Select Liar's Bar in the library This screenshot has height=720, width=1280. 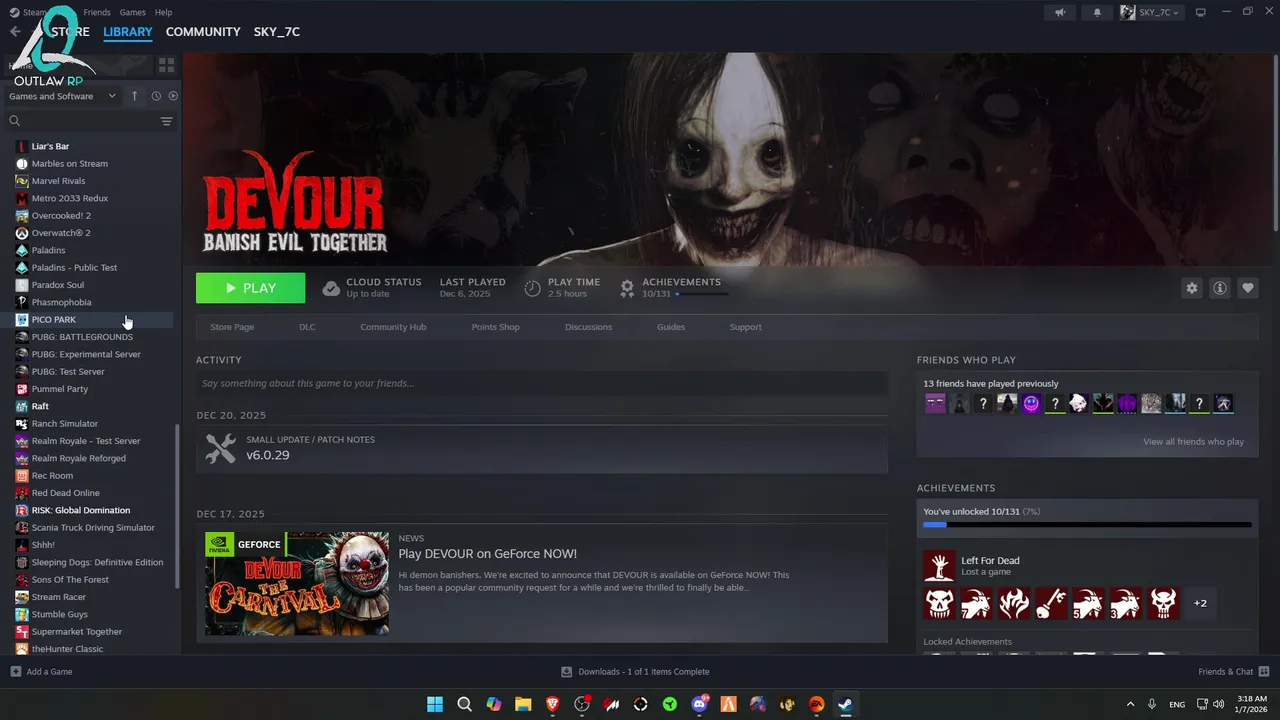pos(50,147)
